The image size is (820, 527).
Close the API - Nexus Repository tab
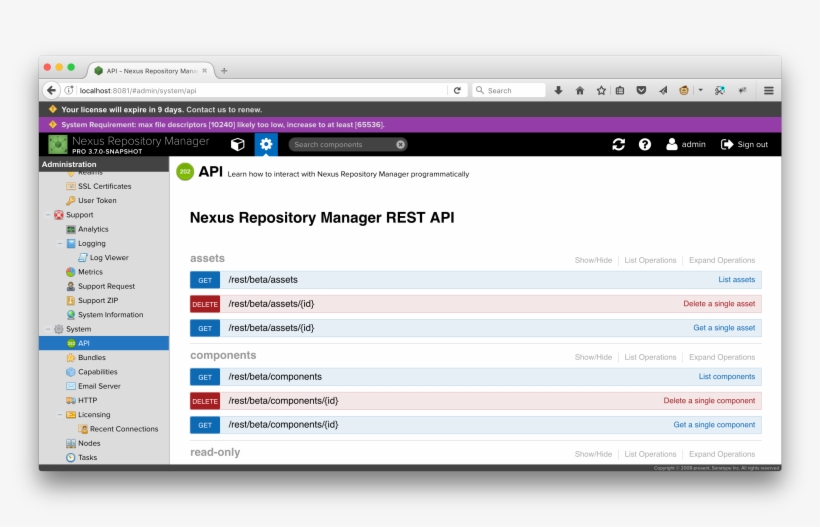coord(204,71)
